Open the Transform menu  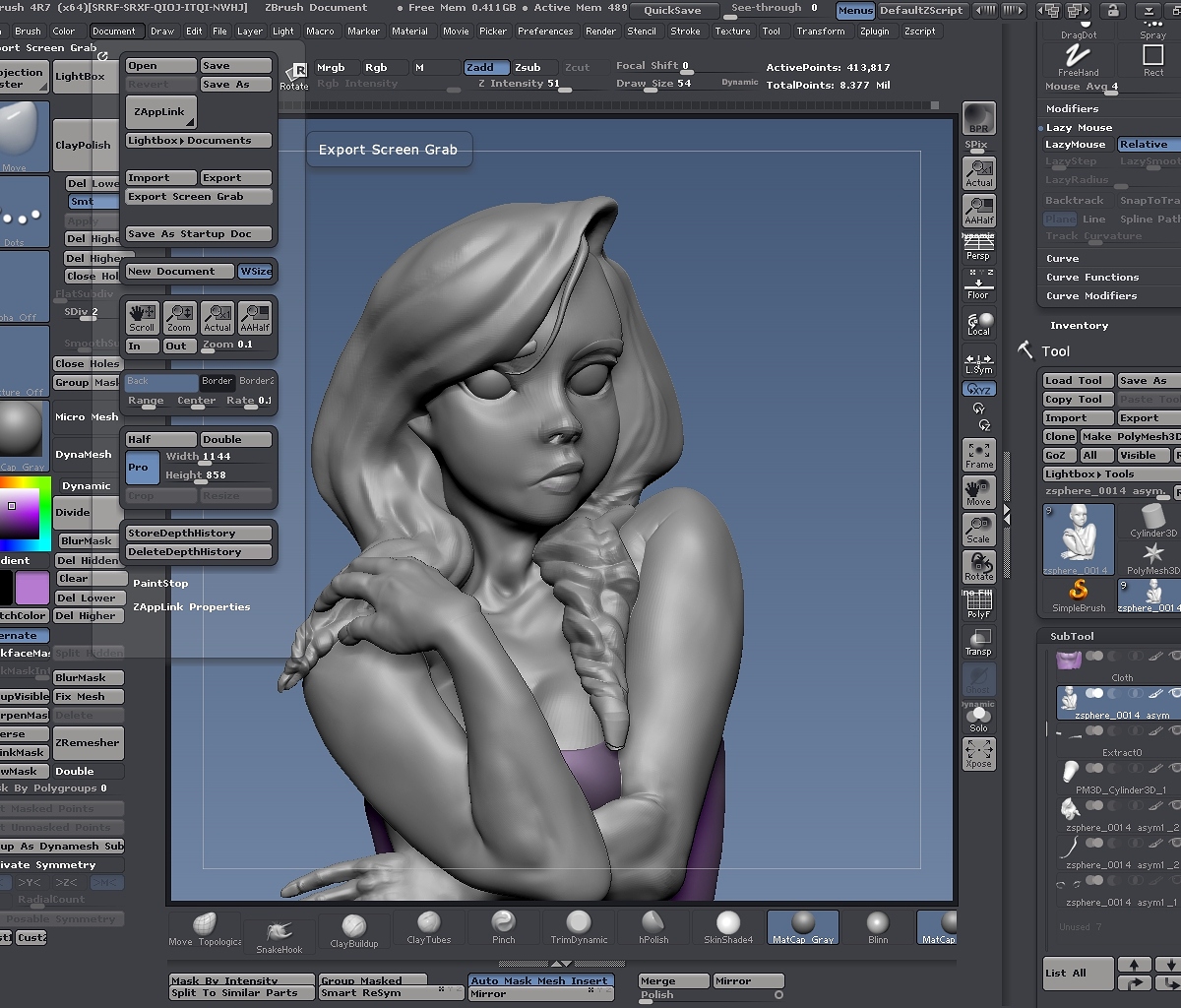point(820,31)
